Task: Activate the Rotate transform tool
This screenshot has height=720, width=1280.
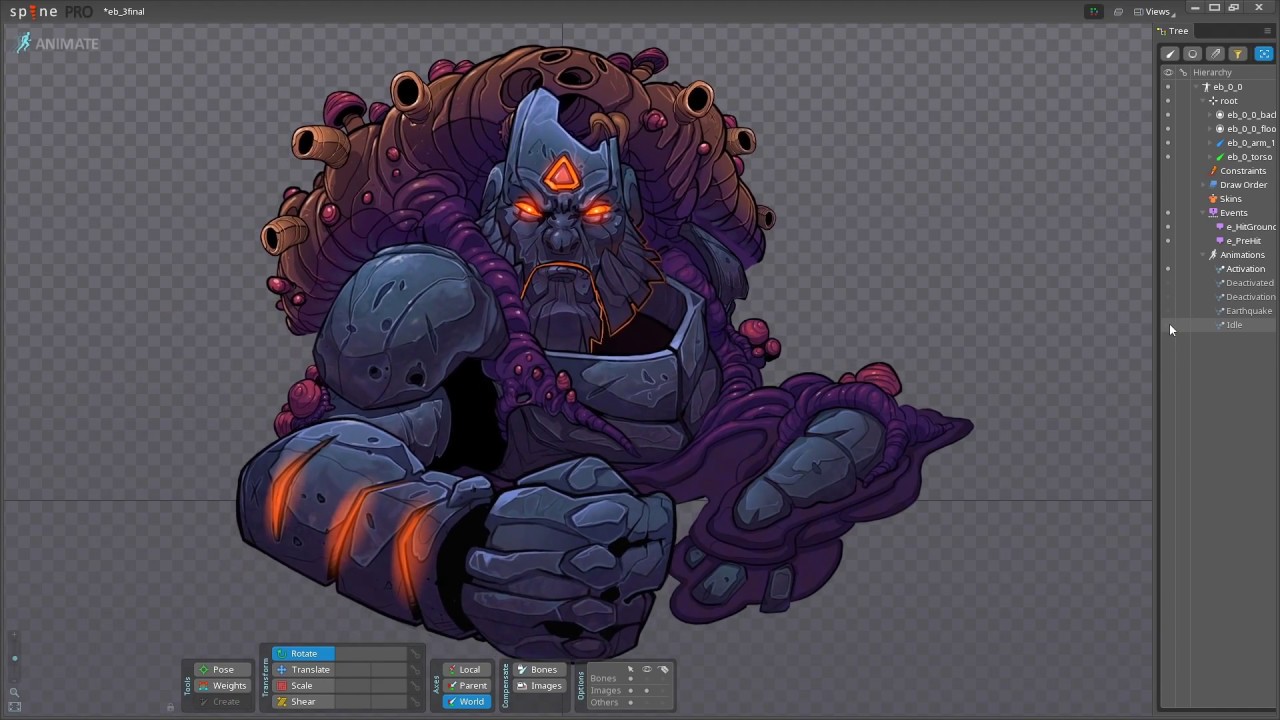Action: [303, 654]
